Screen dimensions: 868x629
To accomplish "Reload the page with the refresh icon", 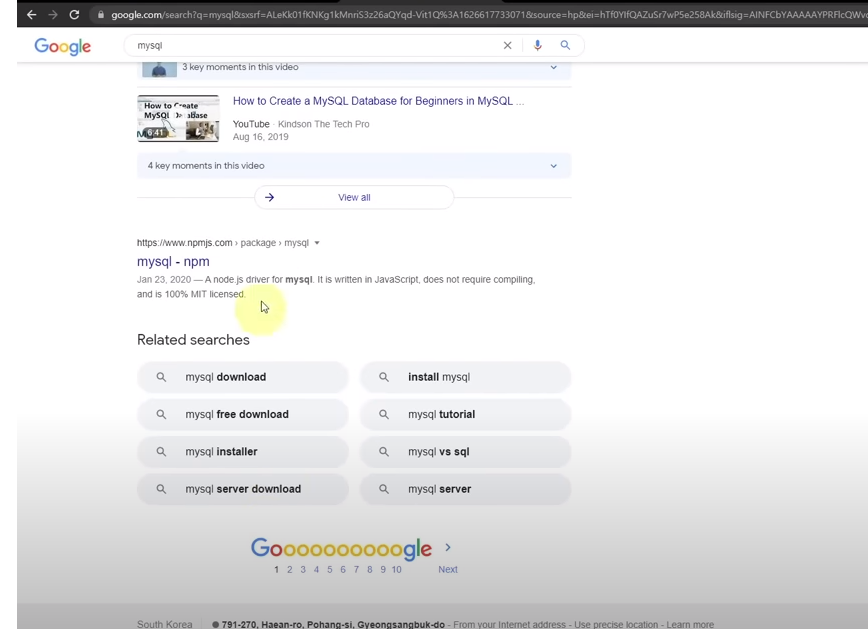I will coord(74,14).
